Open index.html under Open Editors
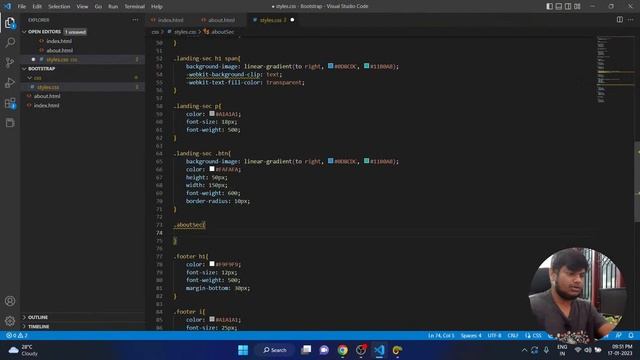Screen dimensions: 640x360 pyautogui.click(x=59, y=41)
